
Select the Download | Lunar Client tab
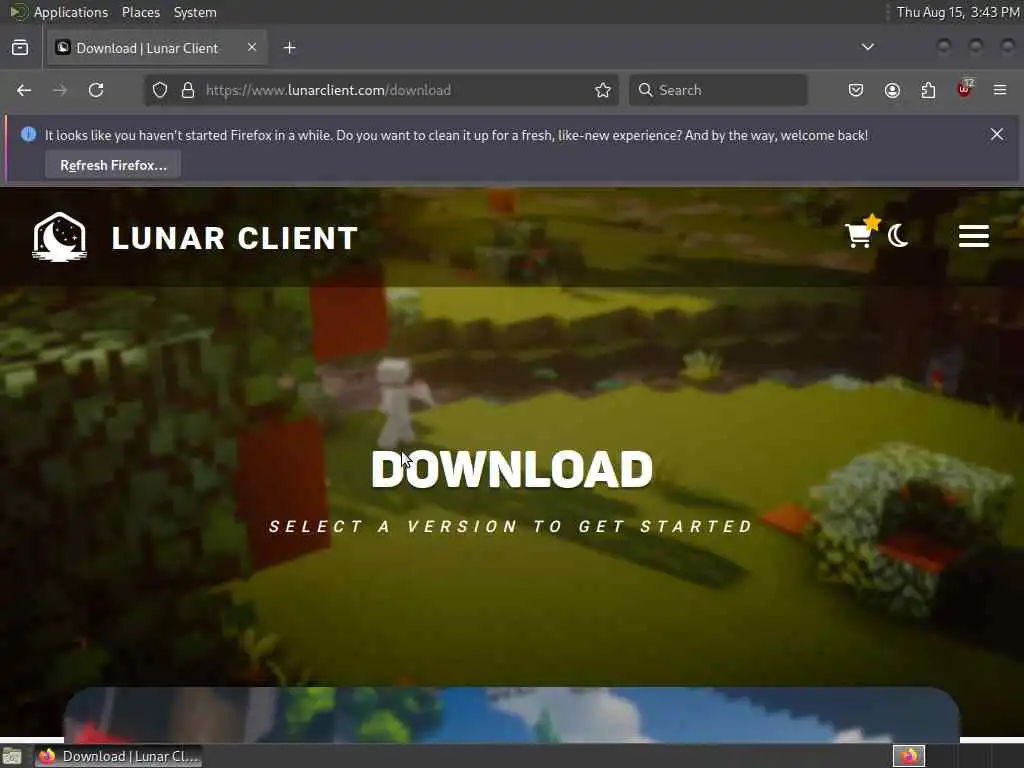[157, 48]
